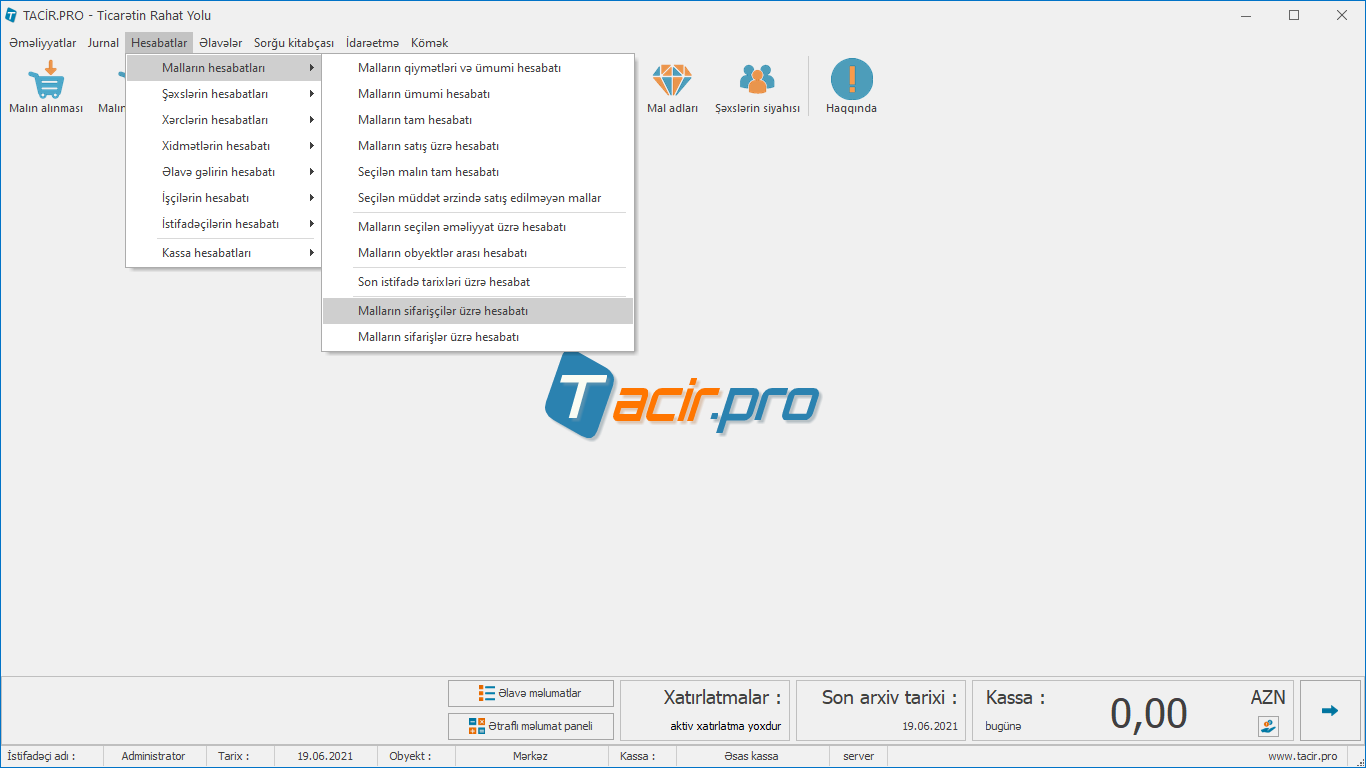
Task: Expand the Xərclərin hesabatları submenu
Action: coord(215,120)
